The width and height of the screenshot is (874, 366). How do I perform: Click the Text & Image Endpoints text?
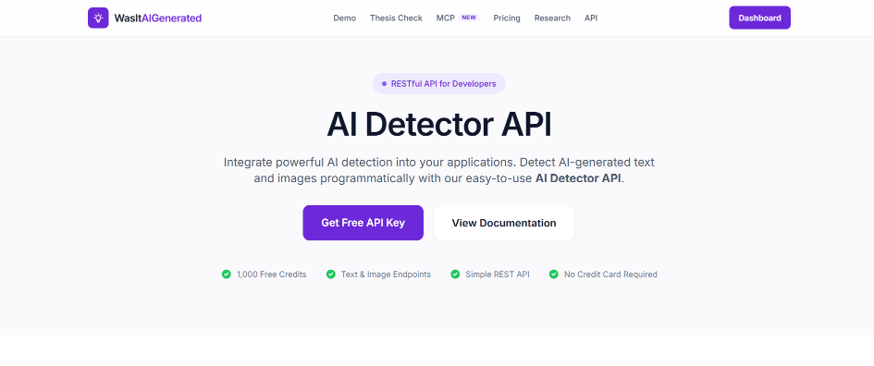tap(386, 274)
